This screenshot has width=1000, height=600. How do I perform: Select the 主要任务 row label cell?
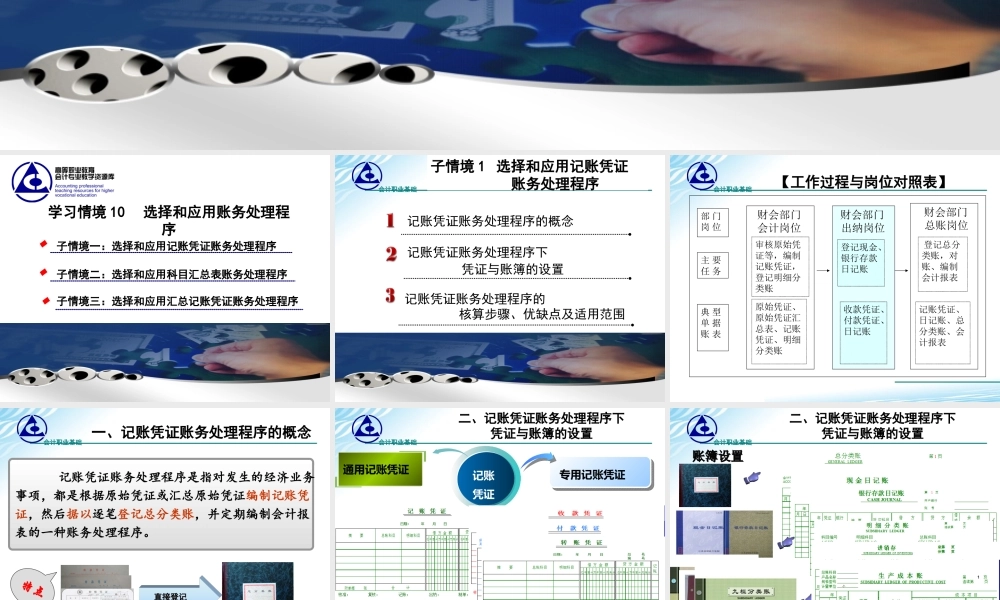coord(713,265)
